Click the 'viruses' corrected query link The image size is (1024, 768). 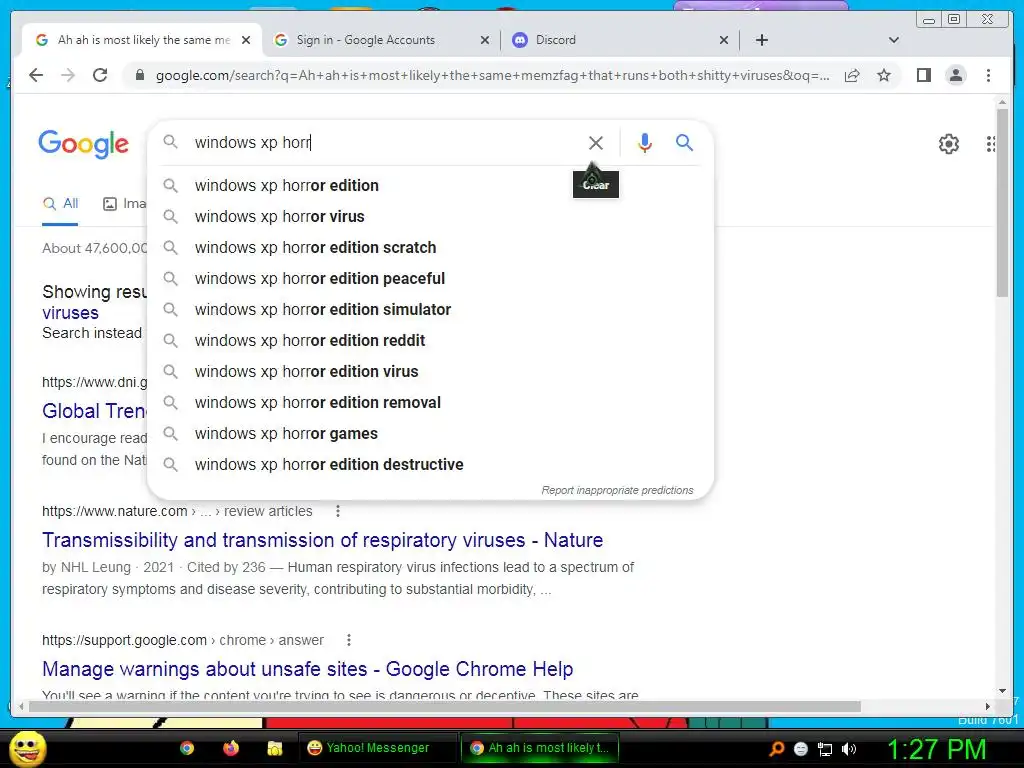point(71,313)
